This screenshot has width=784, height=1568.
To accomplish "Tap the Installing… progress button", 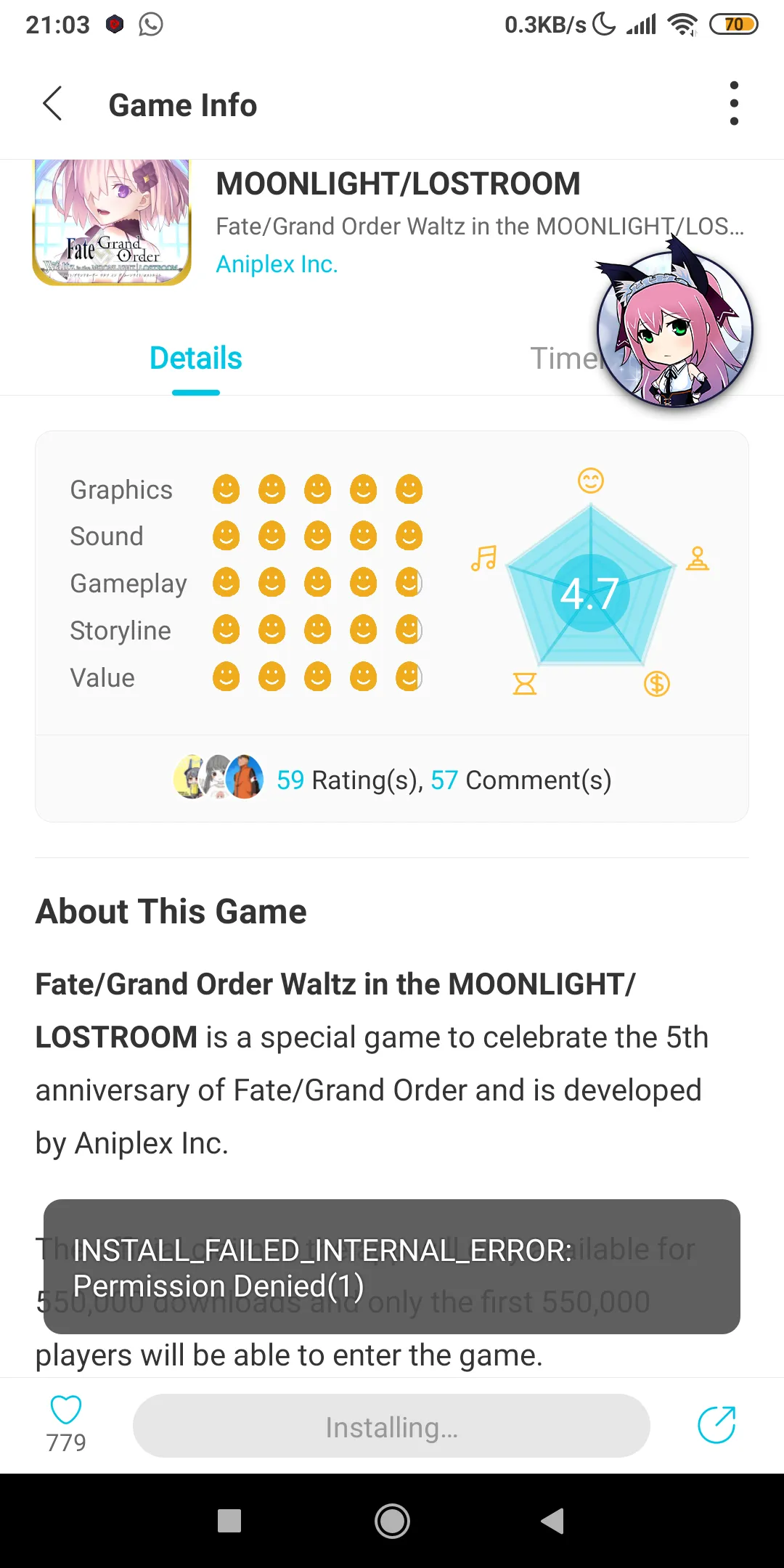I will pyautogui.click(x=391, y=1426).
